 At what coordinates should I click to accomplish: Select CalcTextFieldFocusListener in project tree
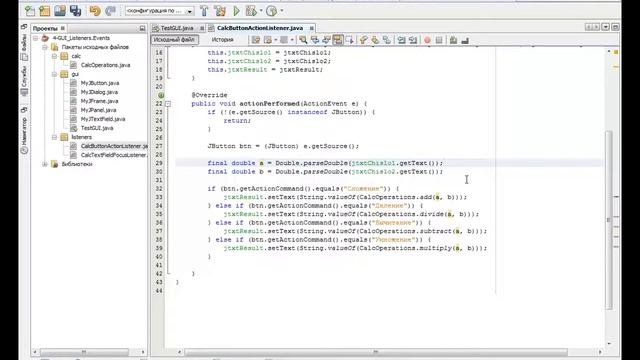tap(113, 155)
